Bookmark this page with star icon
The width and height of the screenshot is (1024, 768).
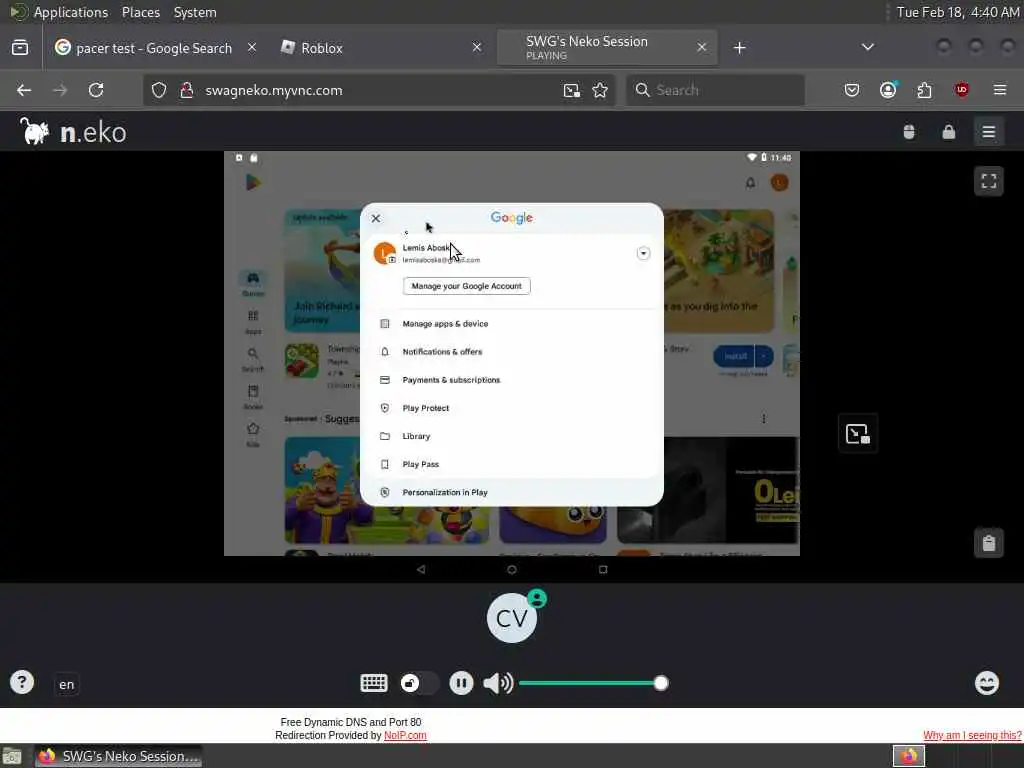click(600, 90)
